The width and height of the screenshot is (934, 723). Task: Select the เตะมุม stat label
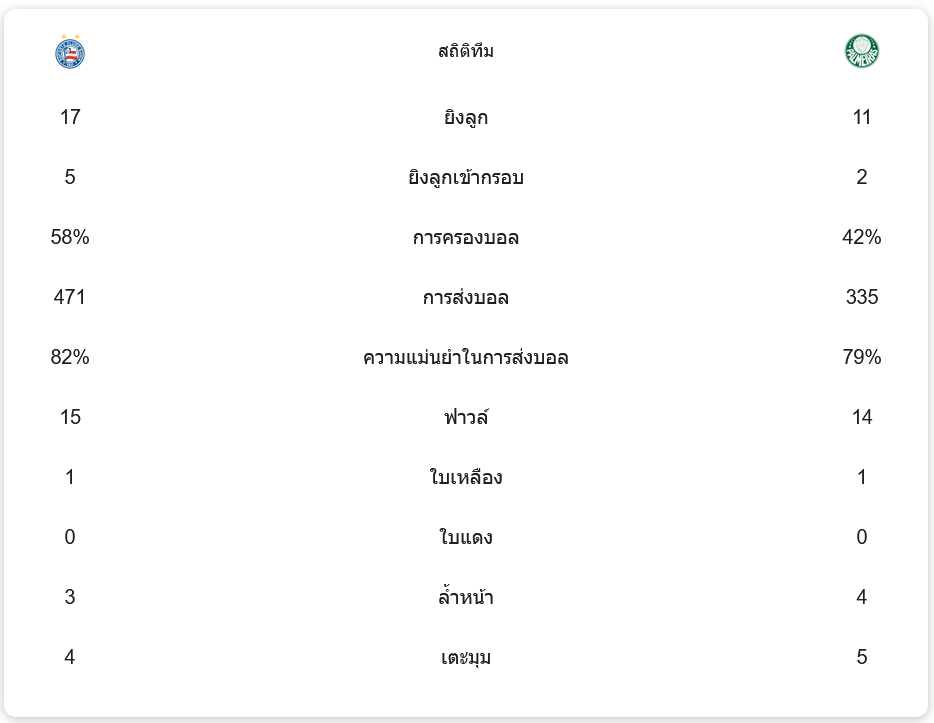466,658
